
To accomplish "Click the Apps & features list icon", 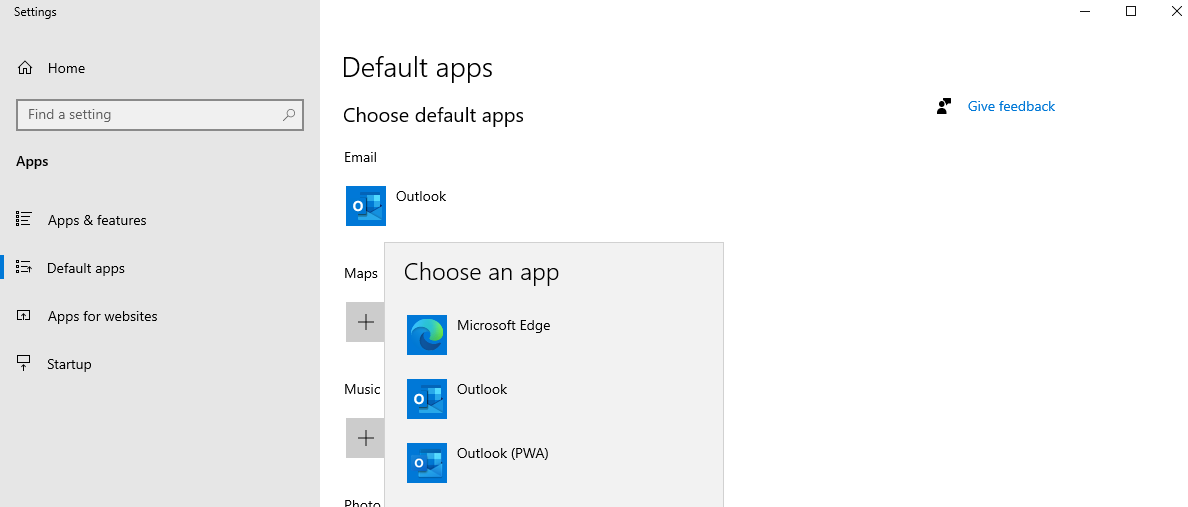I will pyautogui.click(x=23, y=220).
